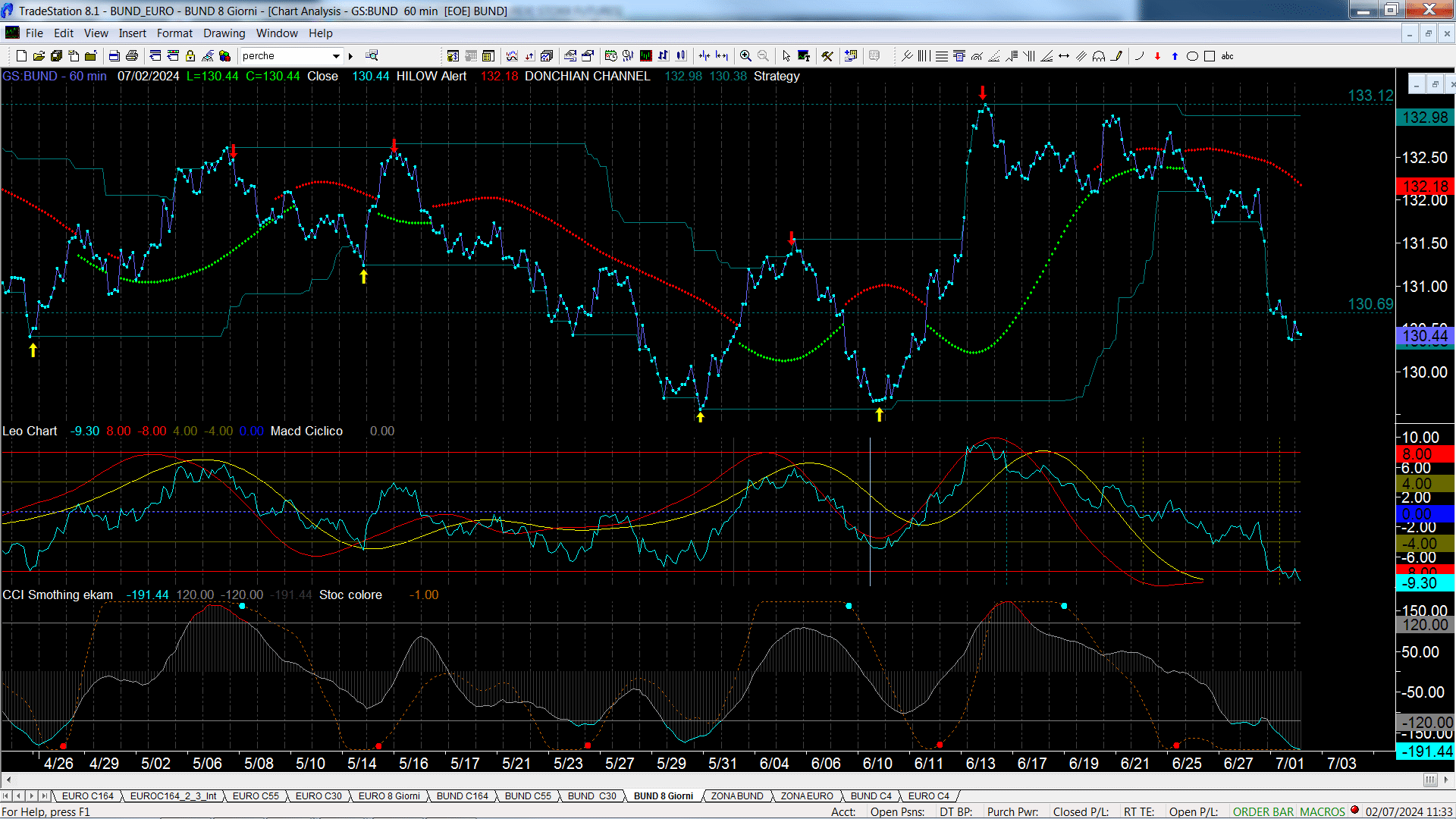
Task: Click the padlock icon in toolbar
Action: 190,56
